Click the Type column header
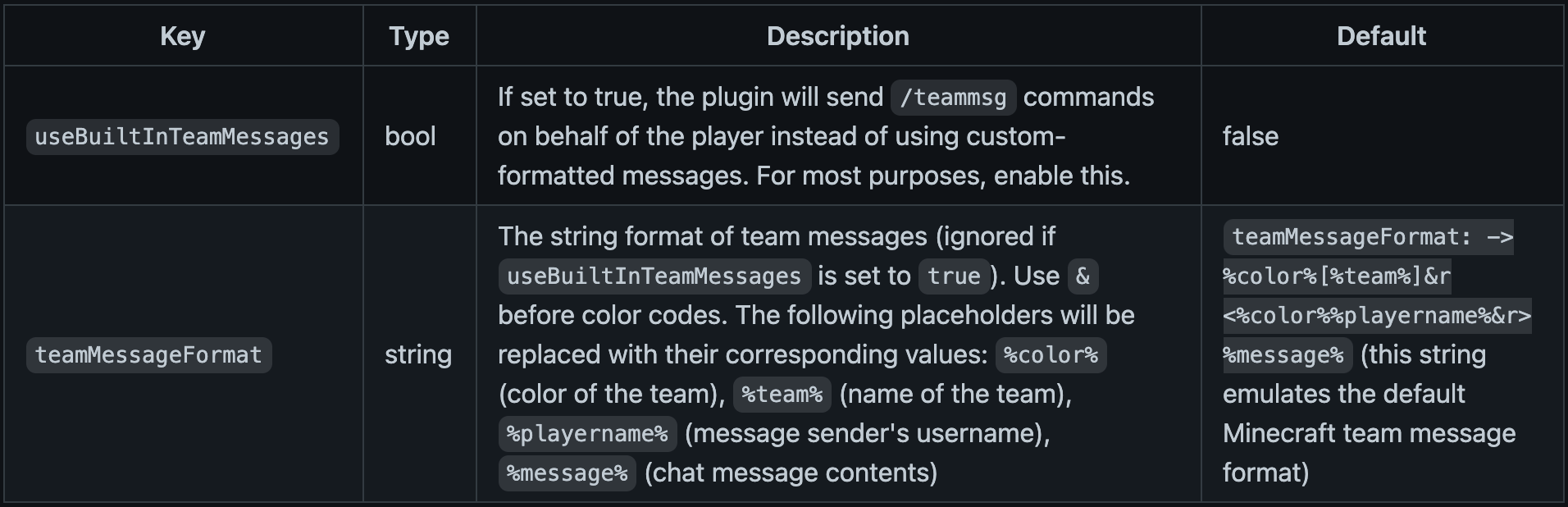This screenshot has width=1568, height=507. (x=419, y=36)
